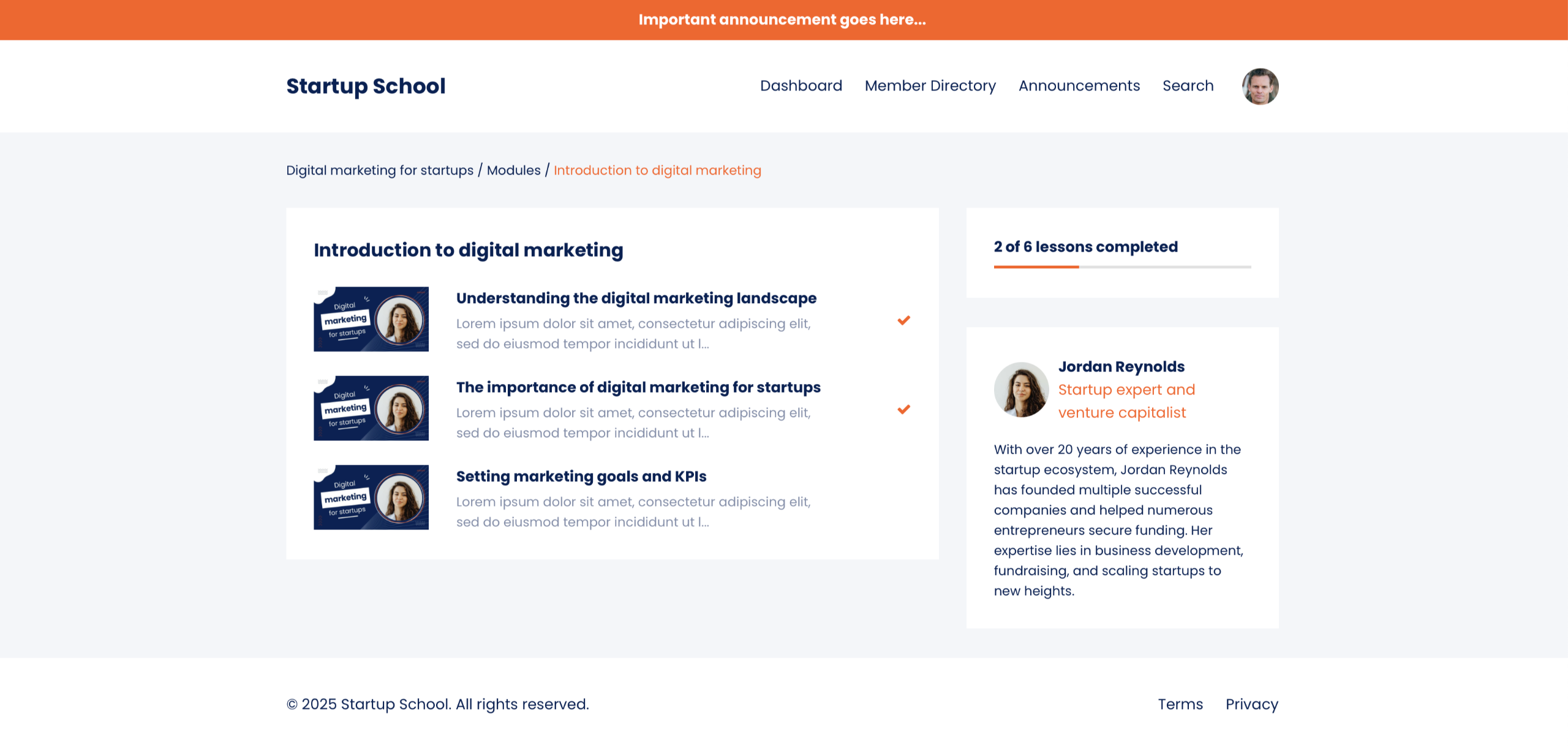
Task: Click the lessons completed progress bar
Action: point(1121,267)
